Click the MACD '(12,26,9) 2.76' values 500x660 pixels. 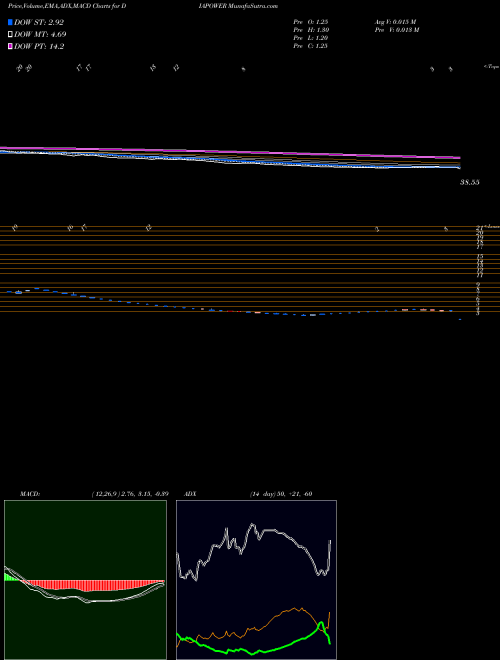click(130, 494)
